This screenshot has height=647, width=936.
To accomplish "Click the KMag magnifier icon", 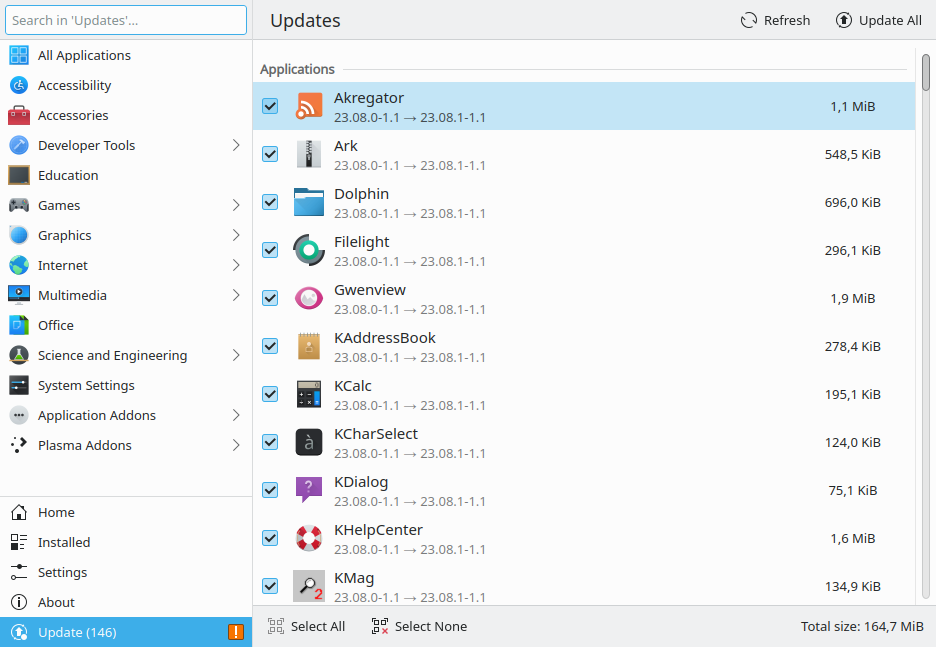I will [x=309, y=586].
